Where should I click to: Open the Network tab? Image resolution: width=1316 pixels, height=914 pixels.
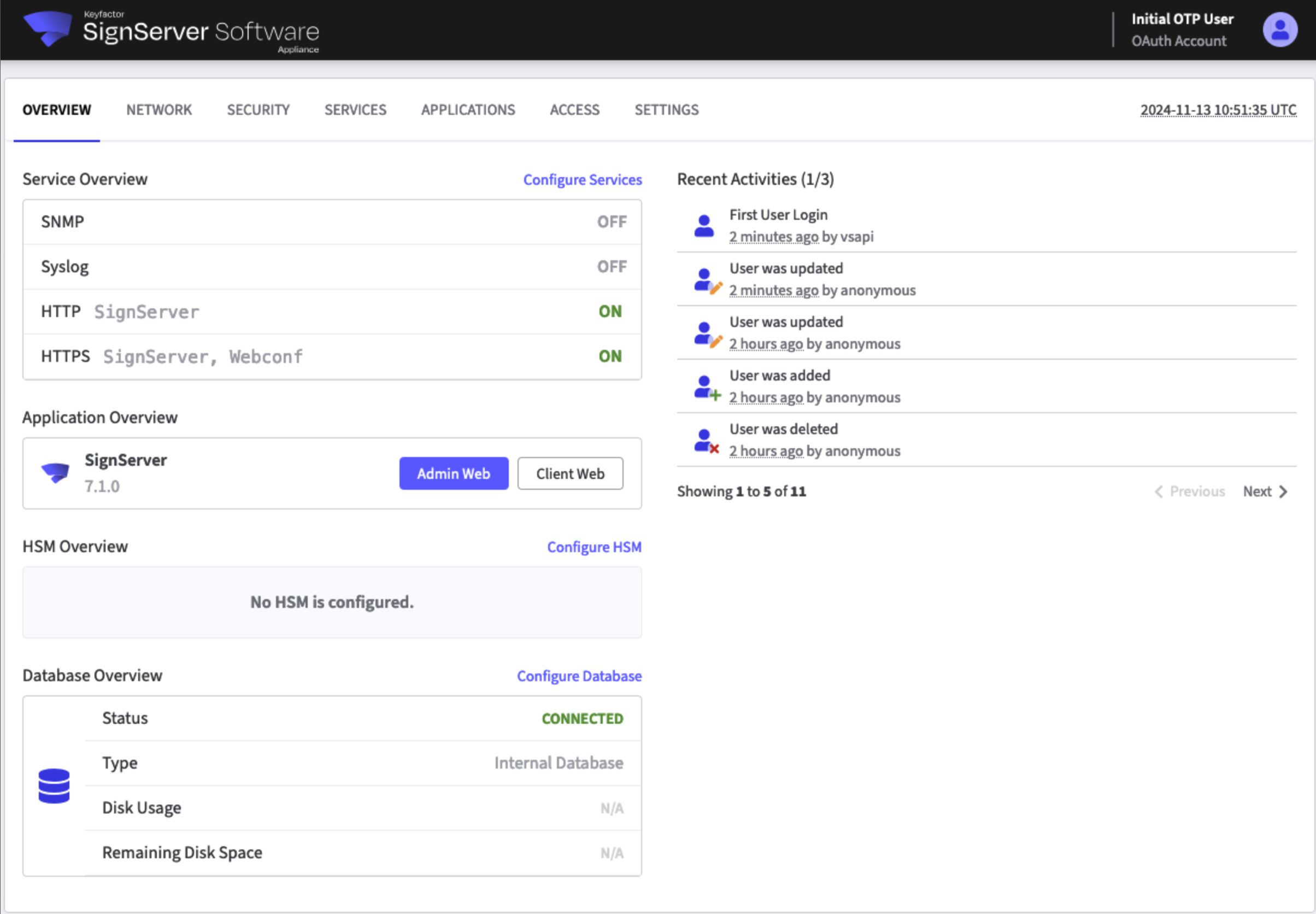pos(159,110)
